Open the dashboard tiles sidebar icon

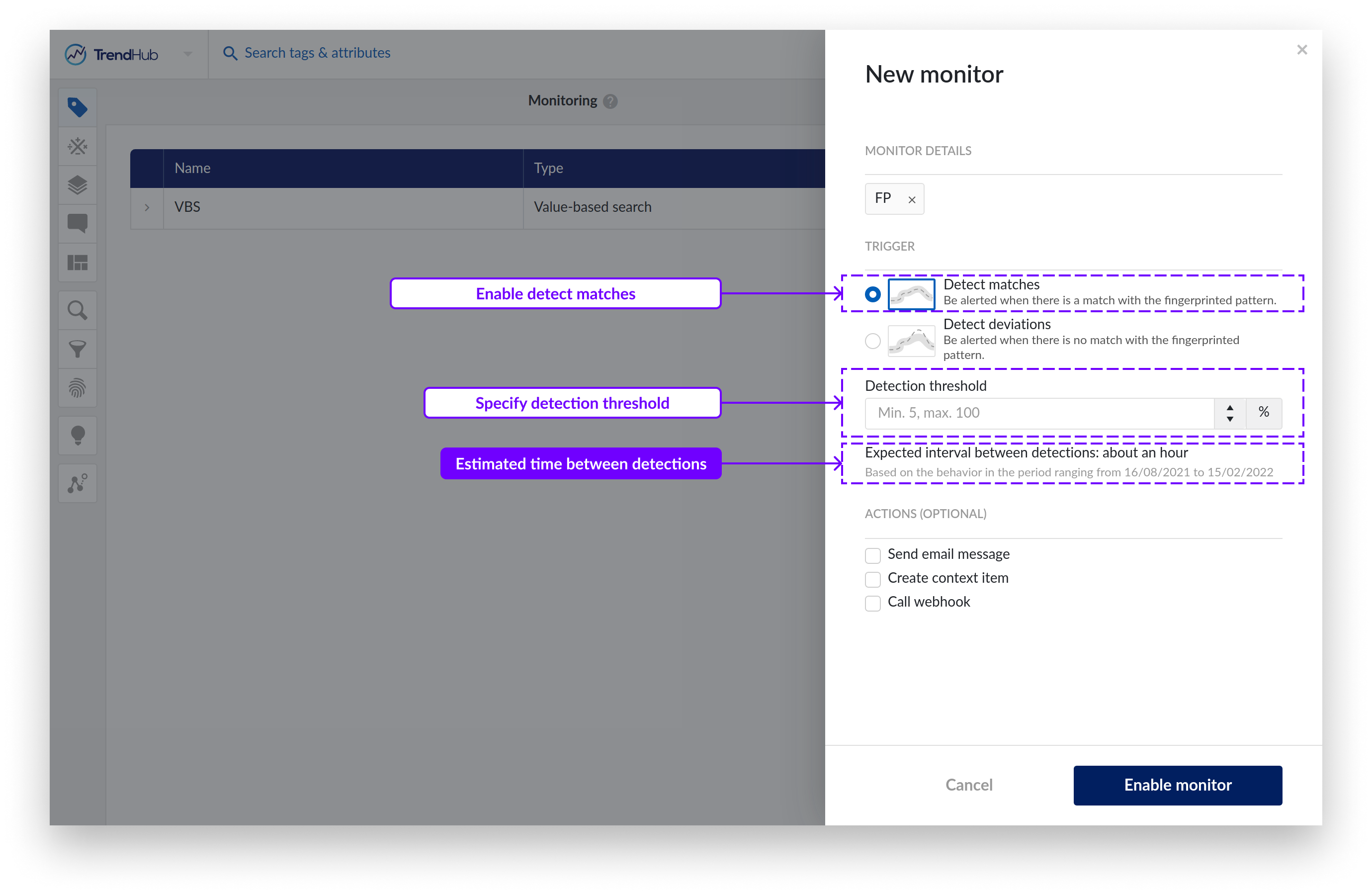[x=77, y=263]
